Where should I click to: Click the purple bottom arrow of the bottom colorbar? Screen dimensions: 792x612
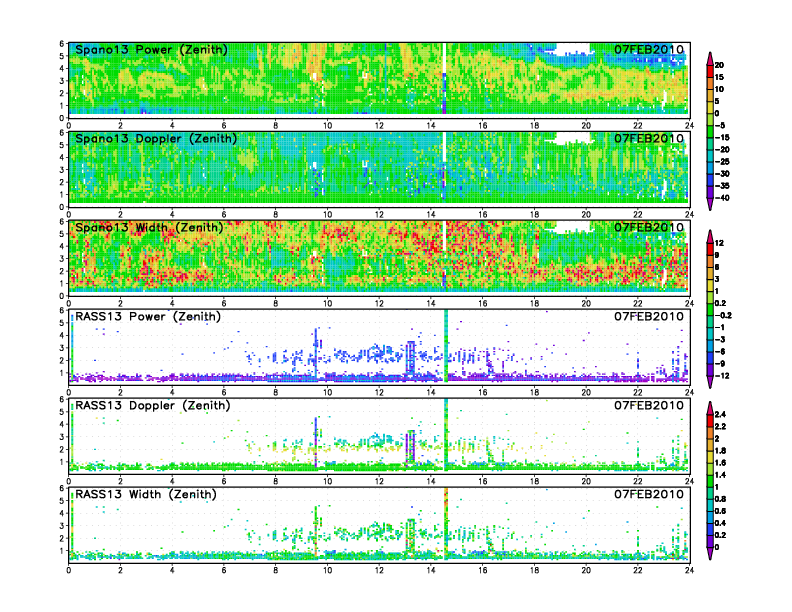(710, 553)
